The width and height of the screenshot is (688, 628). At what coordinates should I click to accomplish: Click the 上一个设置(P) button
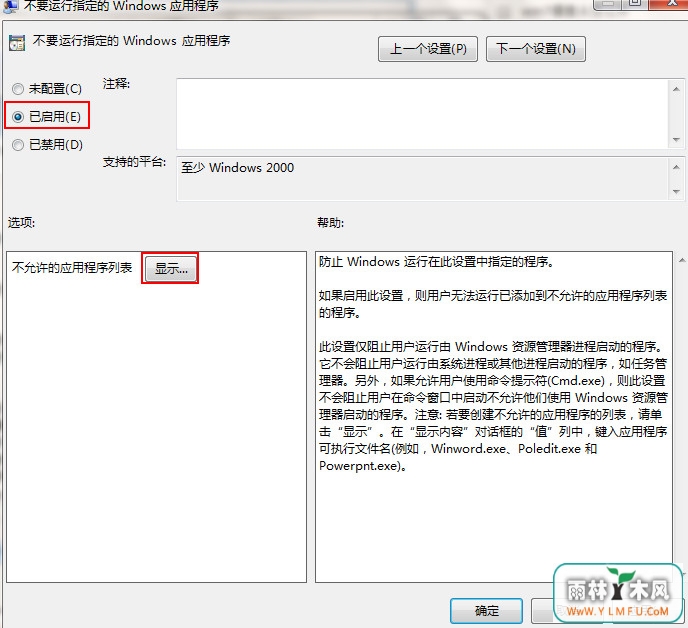point(428,49)
